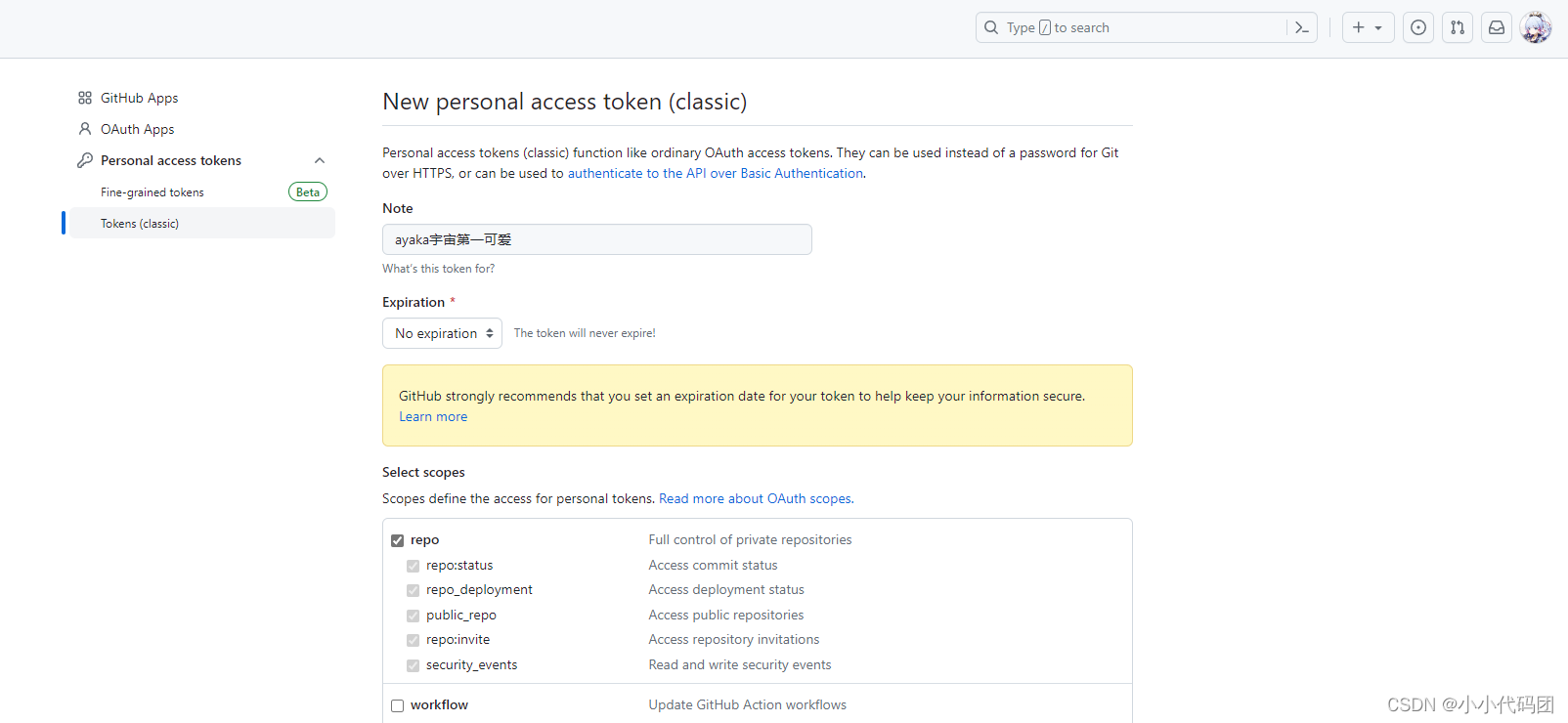Enable the workflow scope checkbox
The image size is (1568, 723).
coord(398,705)
